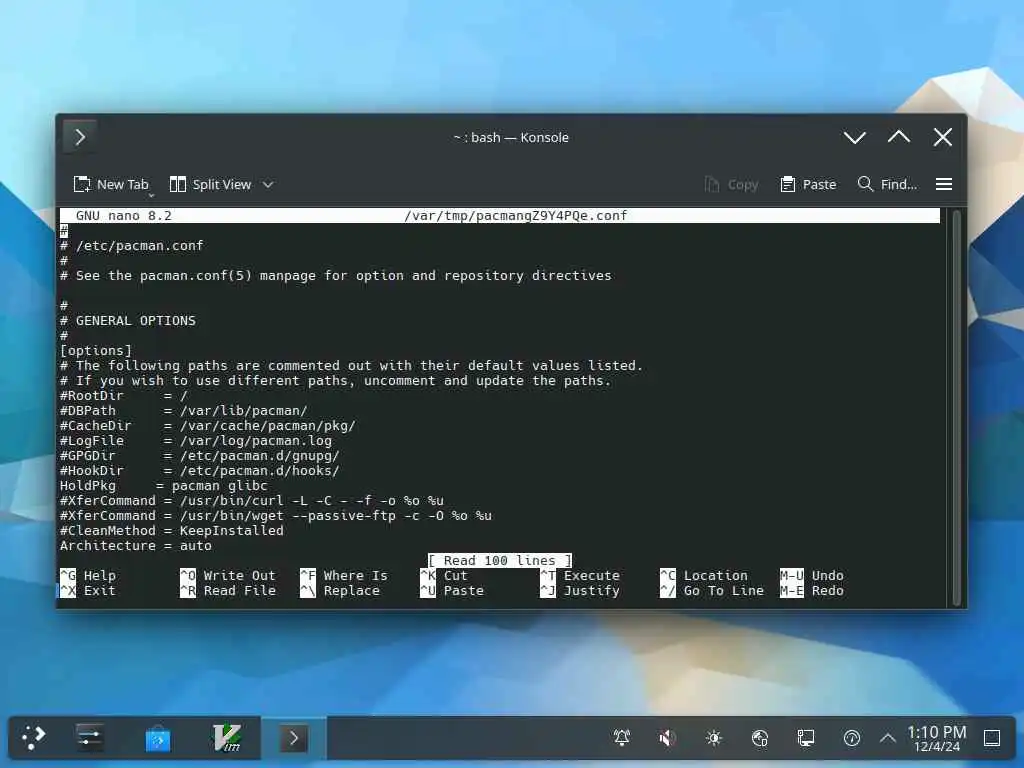Click the "HoldPkg = pacman glibc" line

(x=163, y=486)
